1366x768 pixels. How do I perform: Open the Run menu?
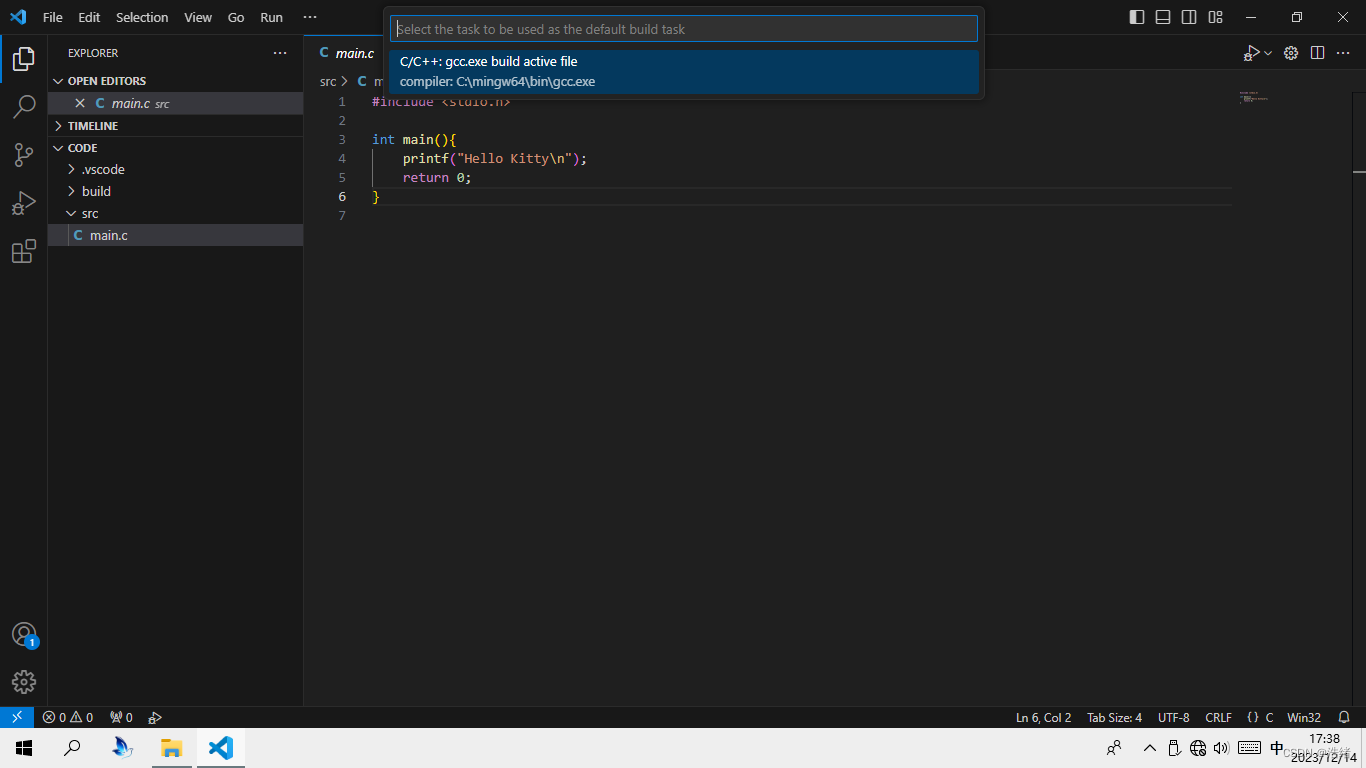[271, 17]
